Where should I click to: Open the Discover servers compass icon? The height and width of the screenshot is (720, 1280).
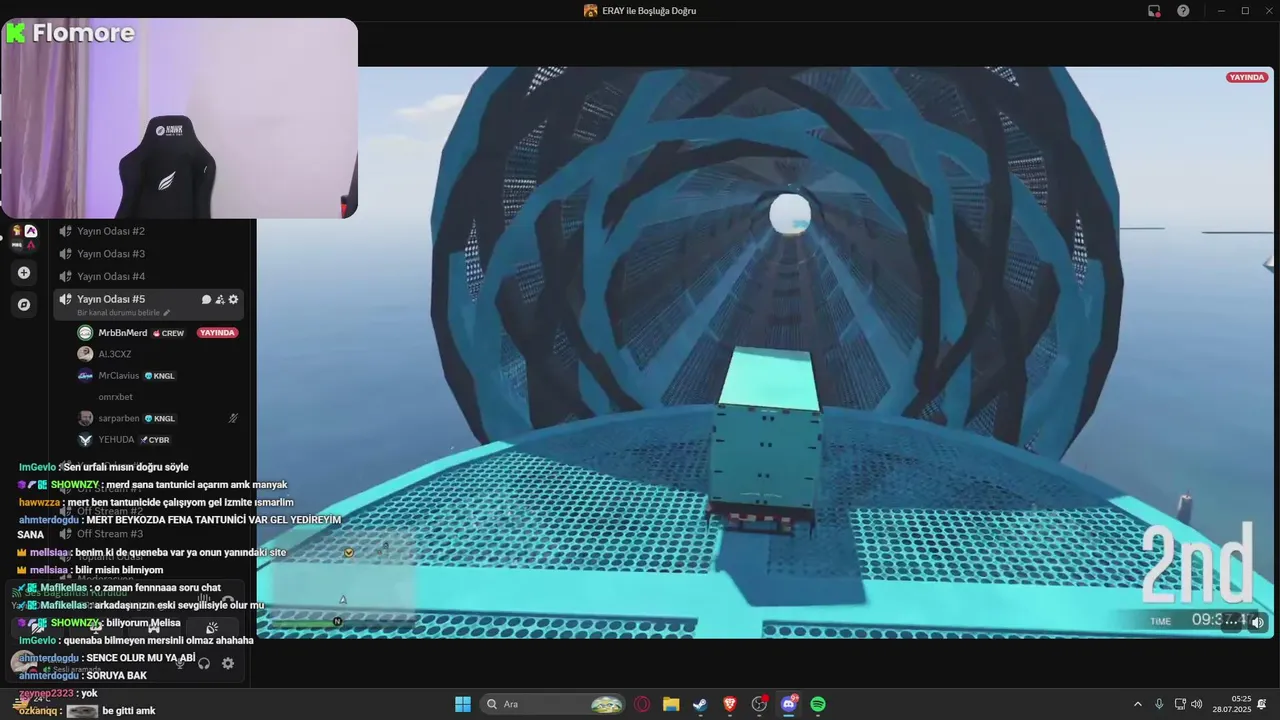click(24, 305)
